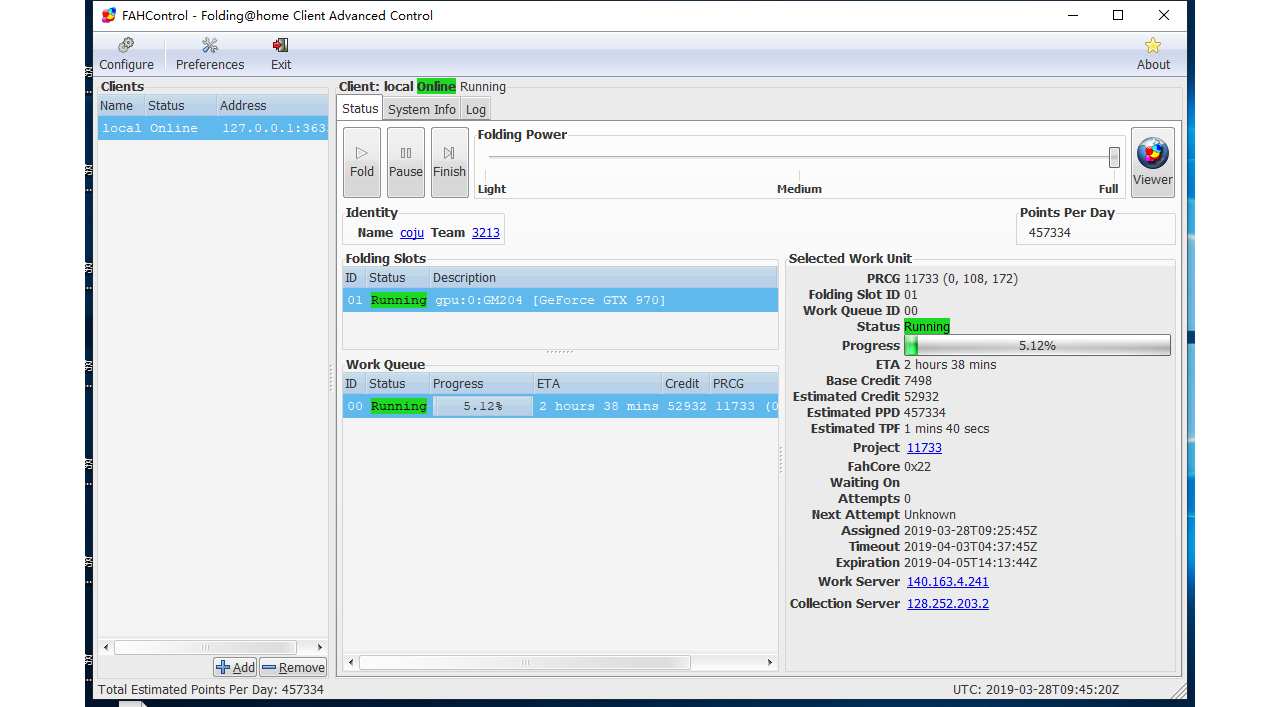Launch the Viewer button
This screenshot has height=707, width=1280.
(1152, 162)
